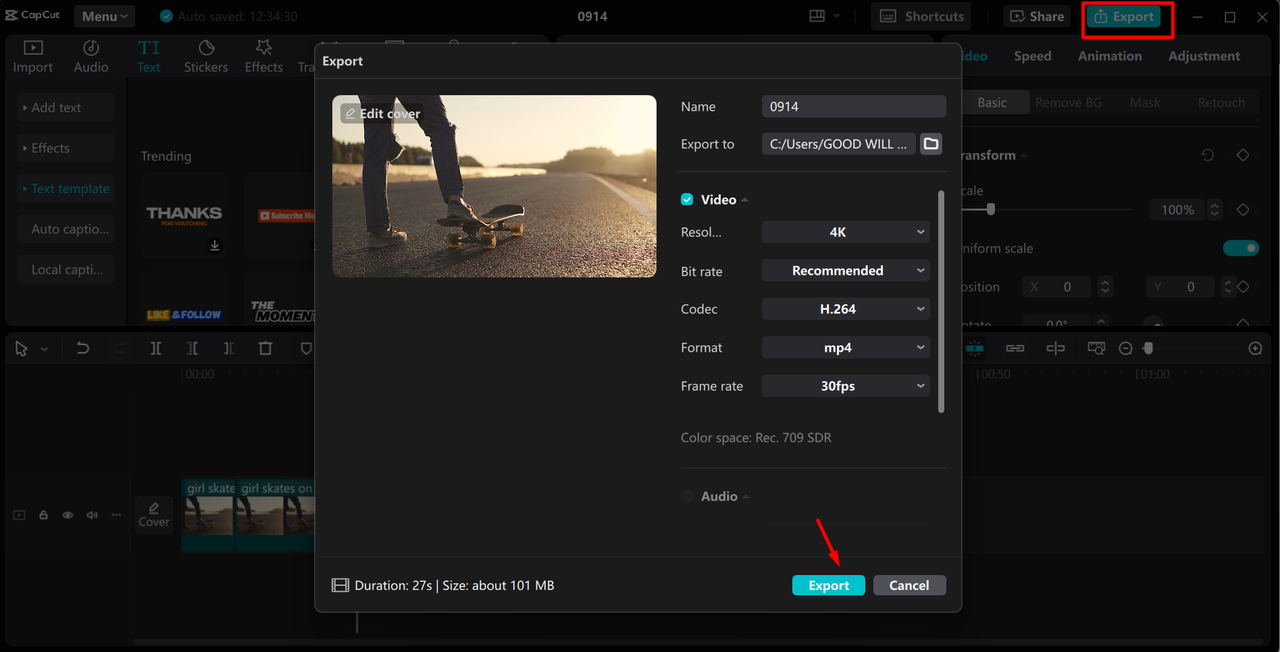Click the track's video clip icon left of lock
The width and height of the screenshot is (1280, 652).
pos(19,515)
